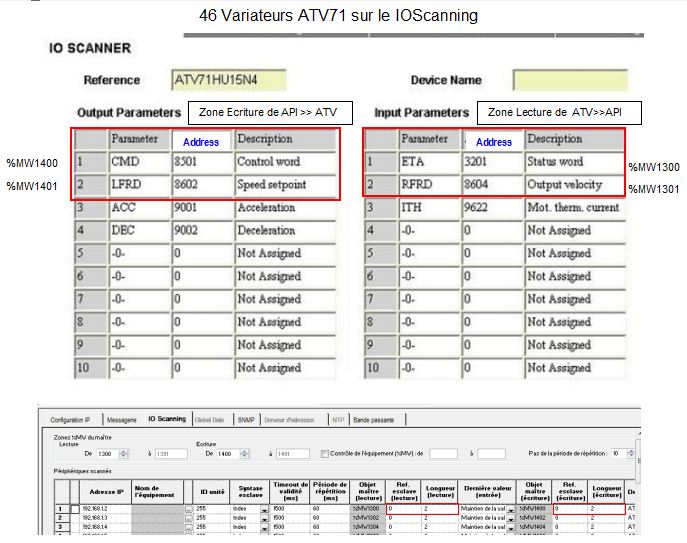Screen dimensions: 687x543
Task: Click the Adresse IP column header
Action: 106,490
